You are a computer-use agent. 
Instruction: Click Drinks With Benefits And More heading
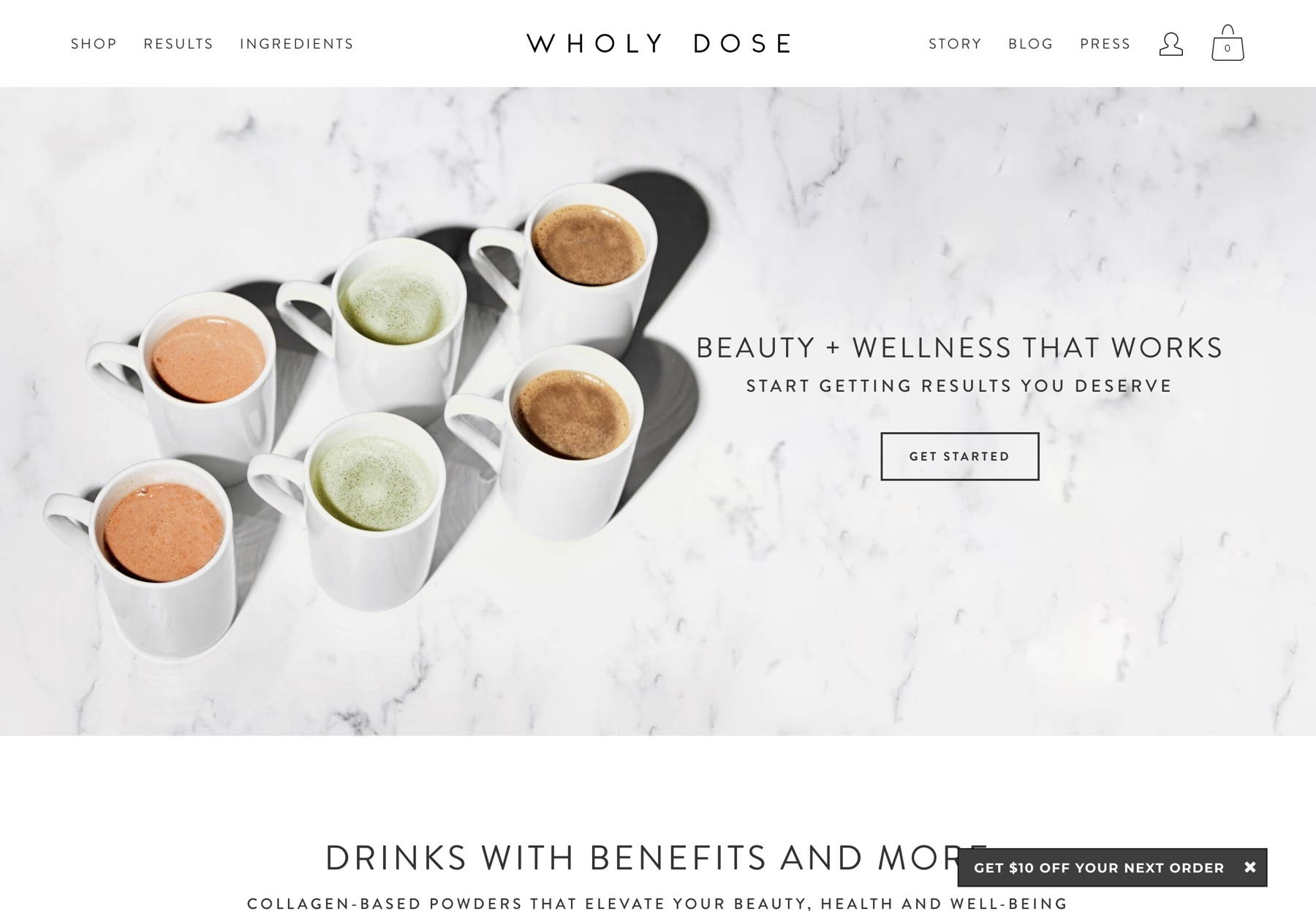[657, 858]
